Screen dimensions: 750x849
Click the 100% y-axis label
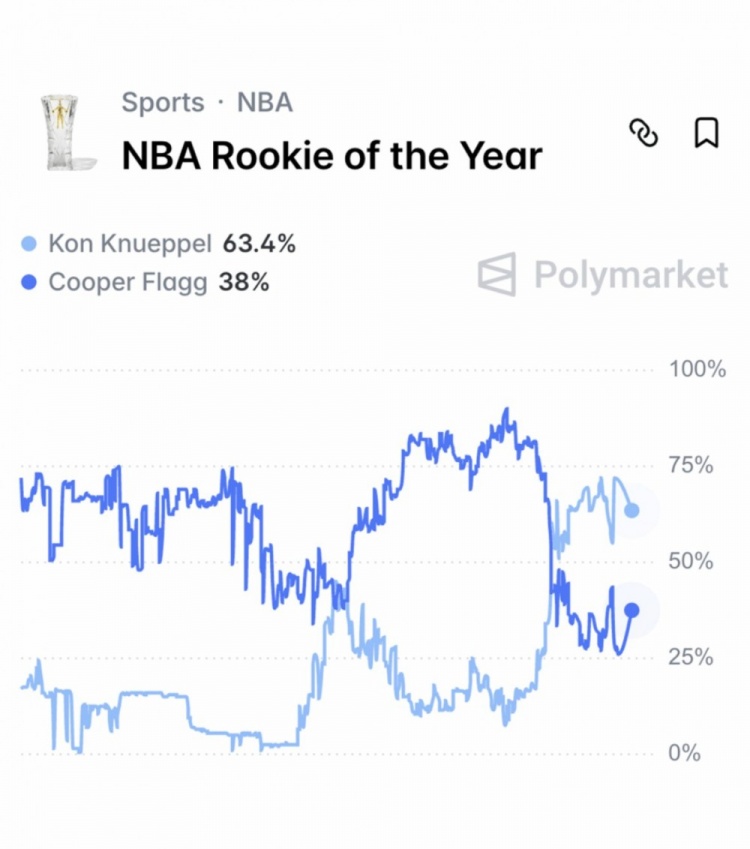(x=697, y=370)
